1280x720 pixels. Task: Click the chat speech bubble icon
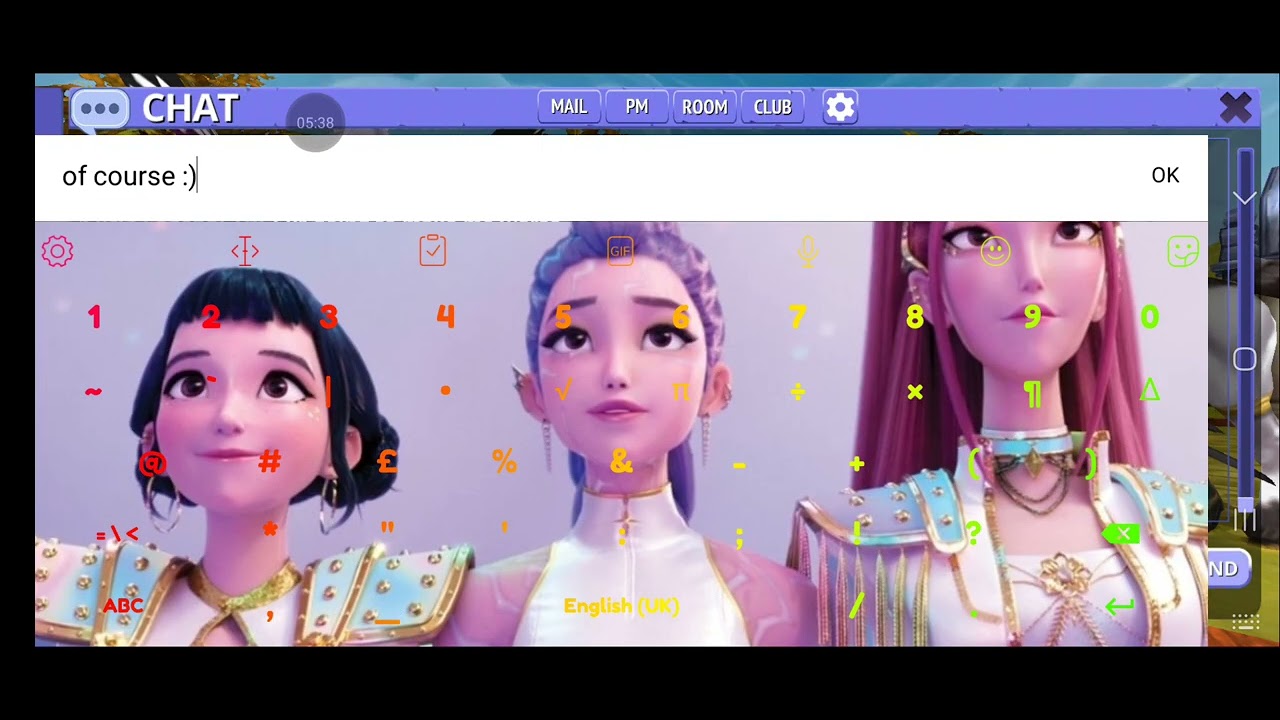tap(99, 108)
